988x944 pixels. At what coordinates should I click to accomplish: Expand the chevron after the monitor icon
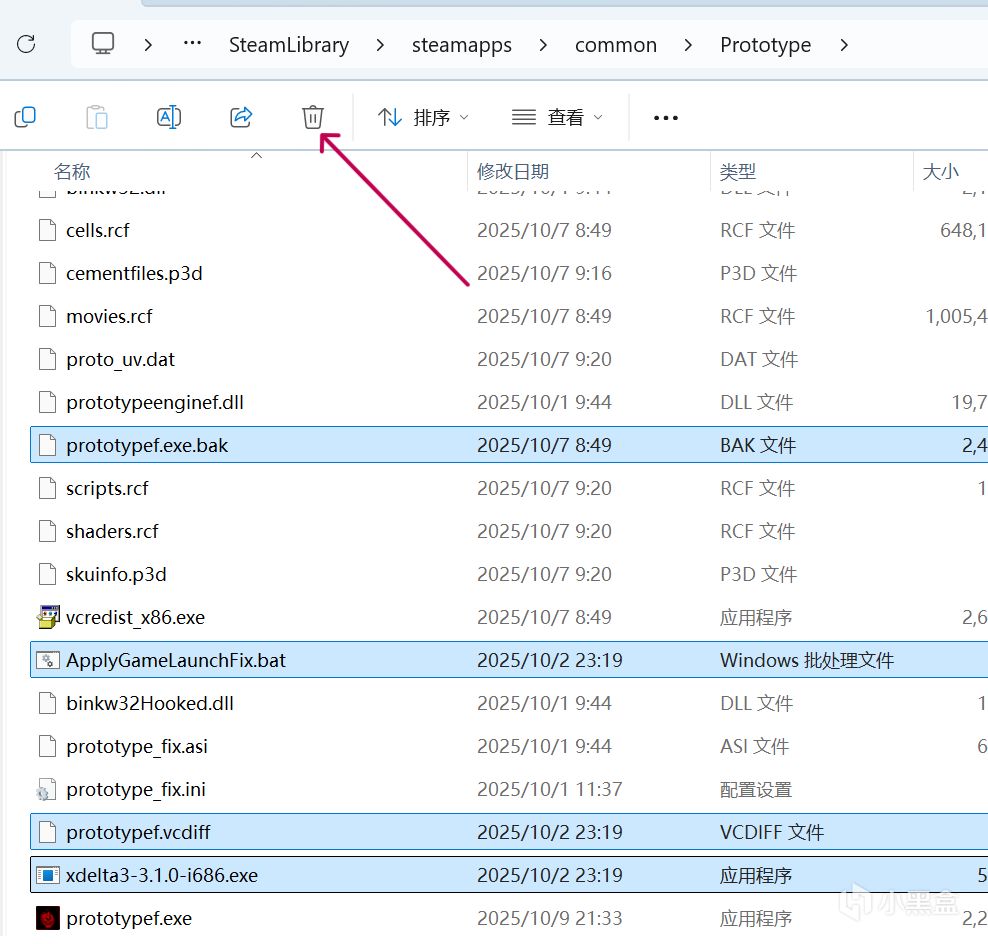tap(148, 45)
